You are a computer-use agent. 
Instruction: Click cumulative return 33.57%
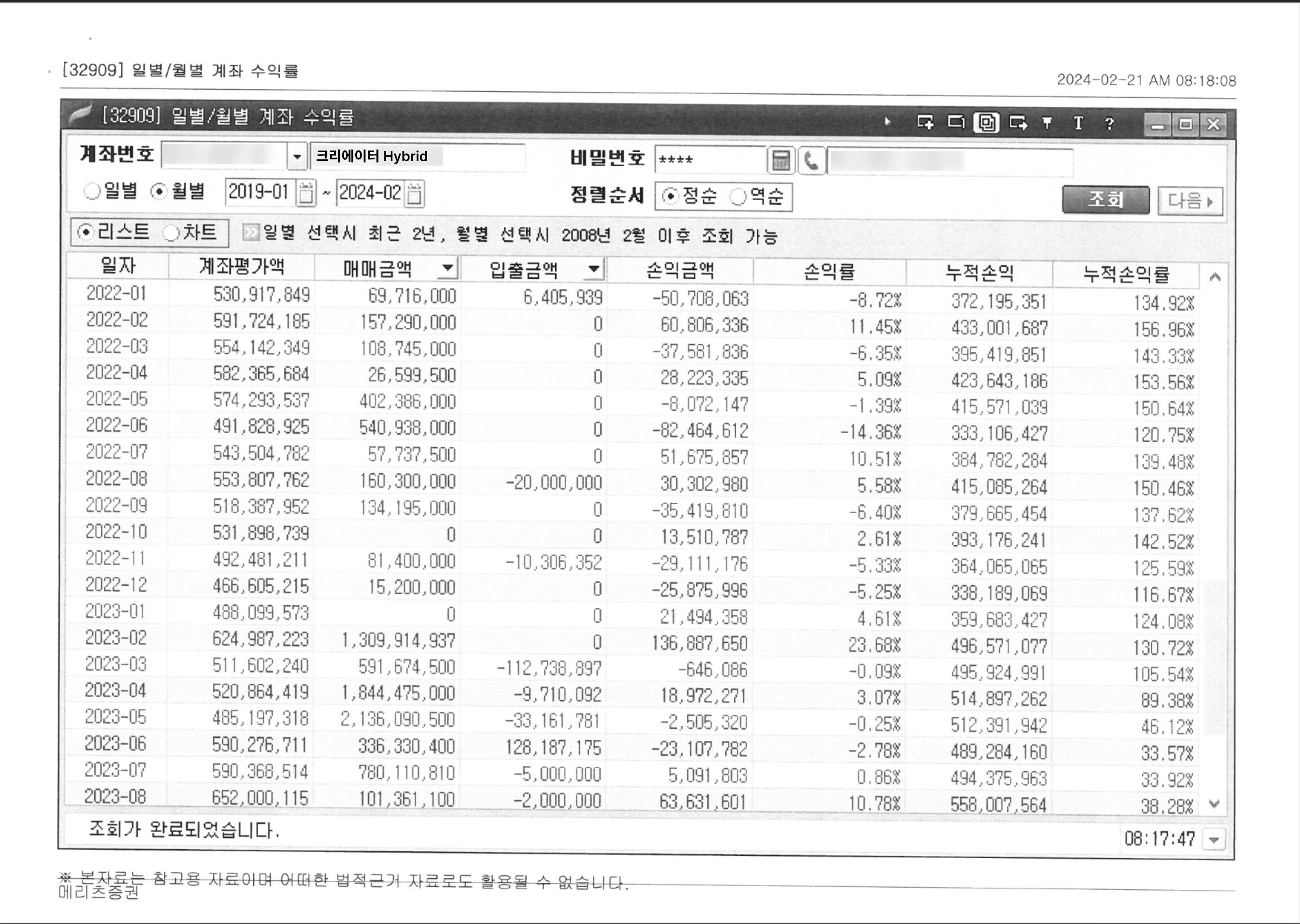(x=1168, y=753)
